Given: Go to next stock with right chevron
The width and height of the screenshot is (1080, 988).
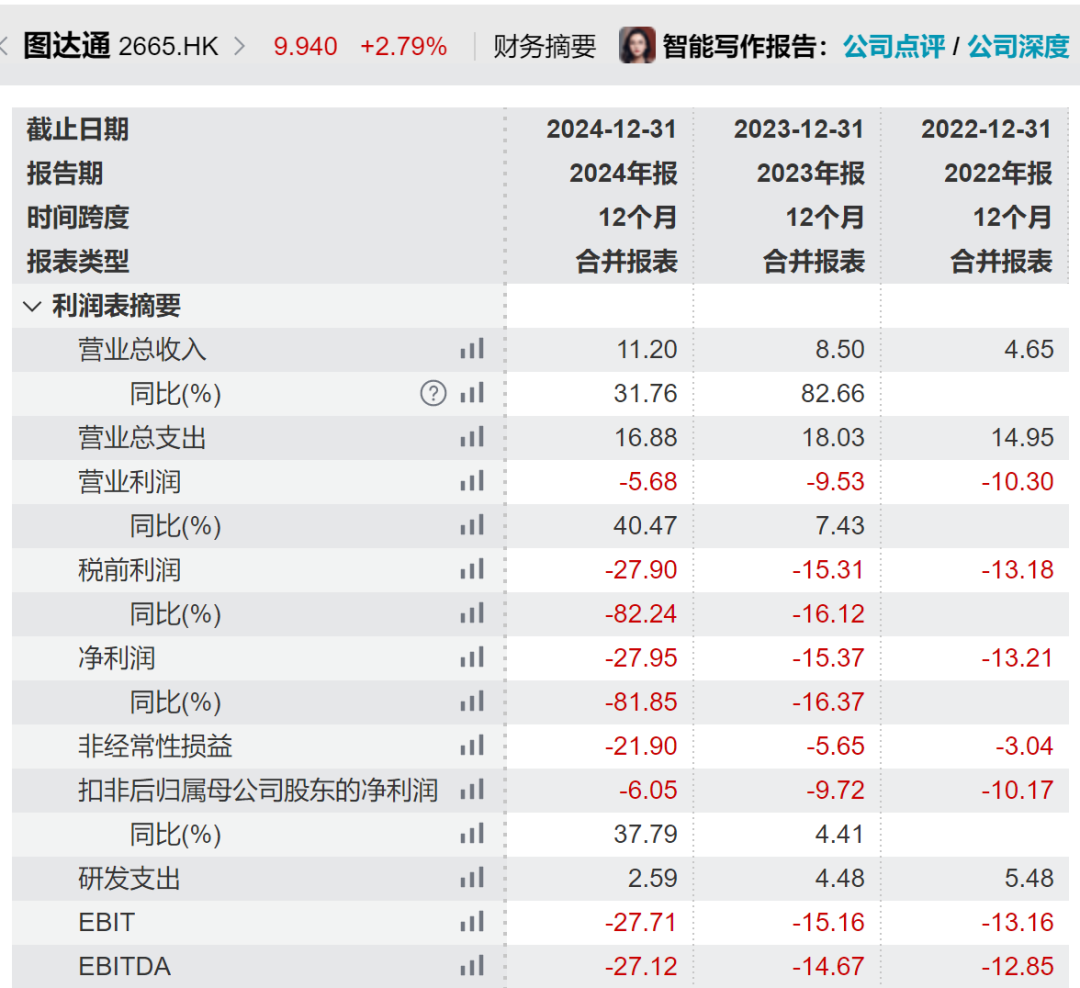Looking at the screenshot, I should 240,46.
